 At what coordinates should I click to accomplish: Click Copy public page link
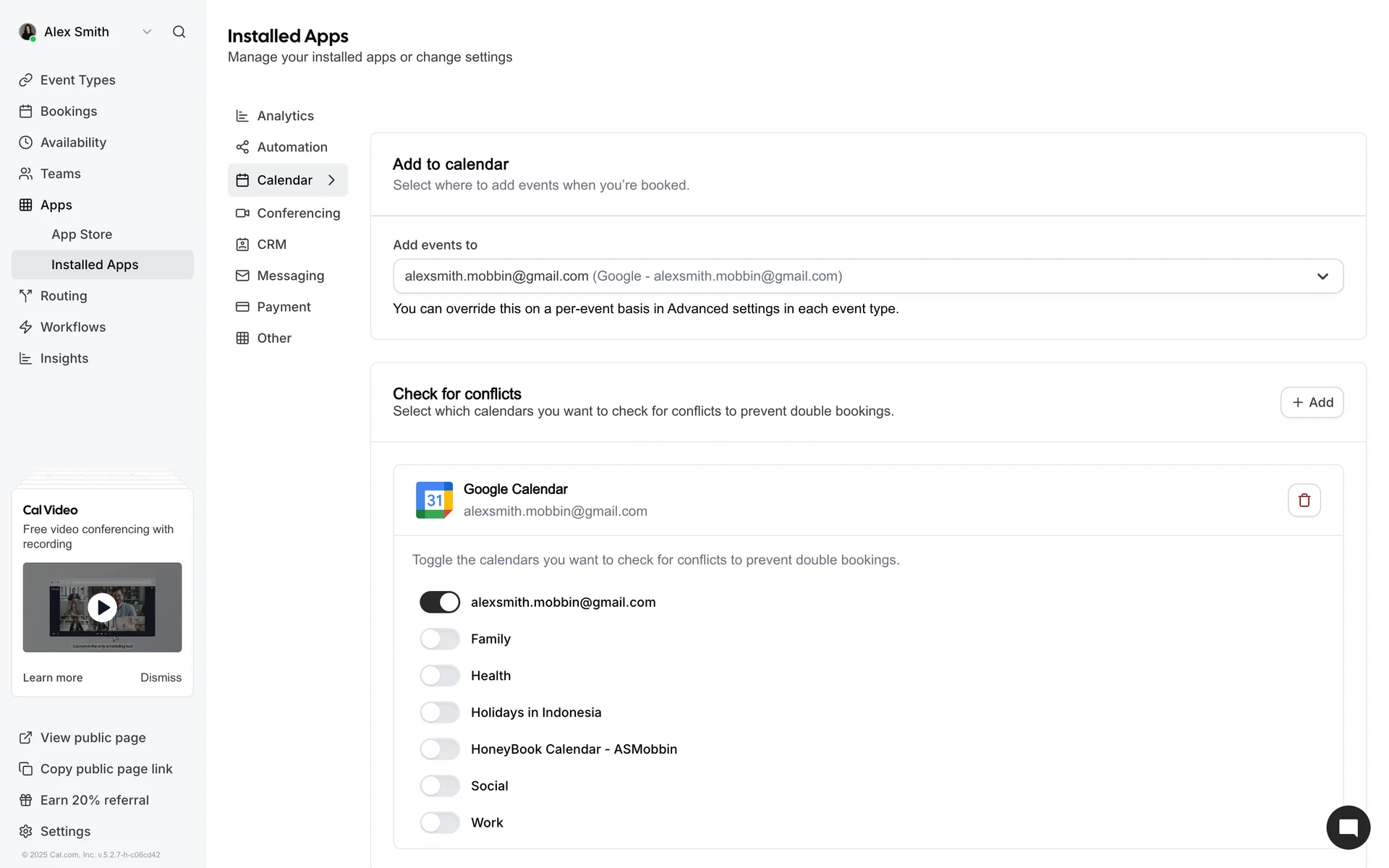point(106,769)
